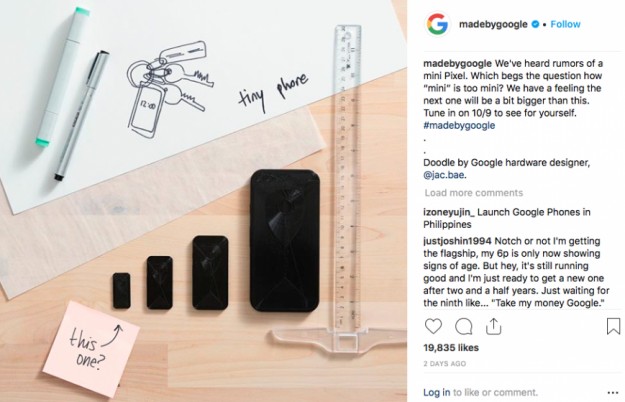
Task: Open the three-dot more options menu
Action: [613, 393]
